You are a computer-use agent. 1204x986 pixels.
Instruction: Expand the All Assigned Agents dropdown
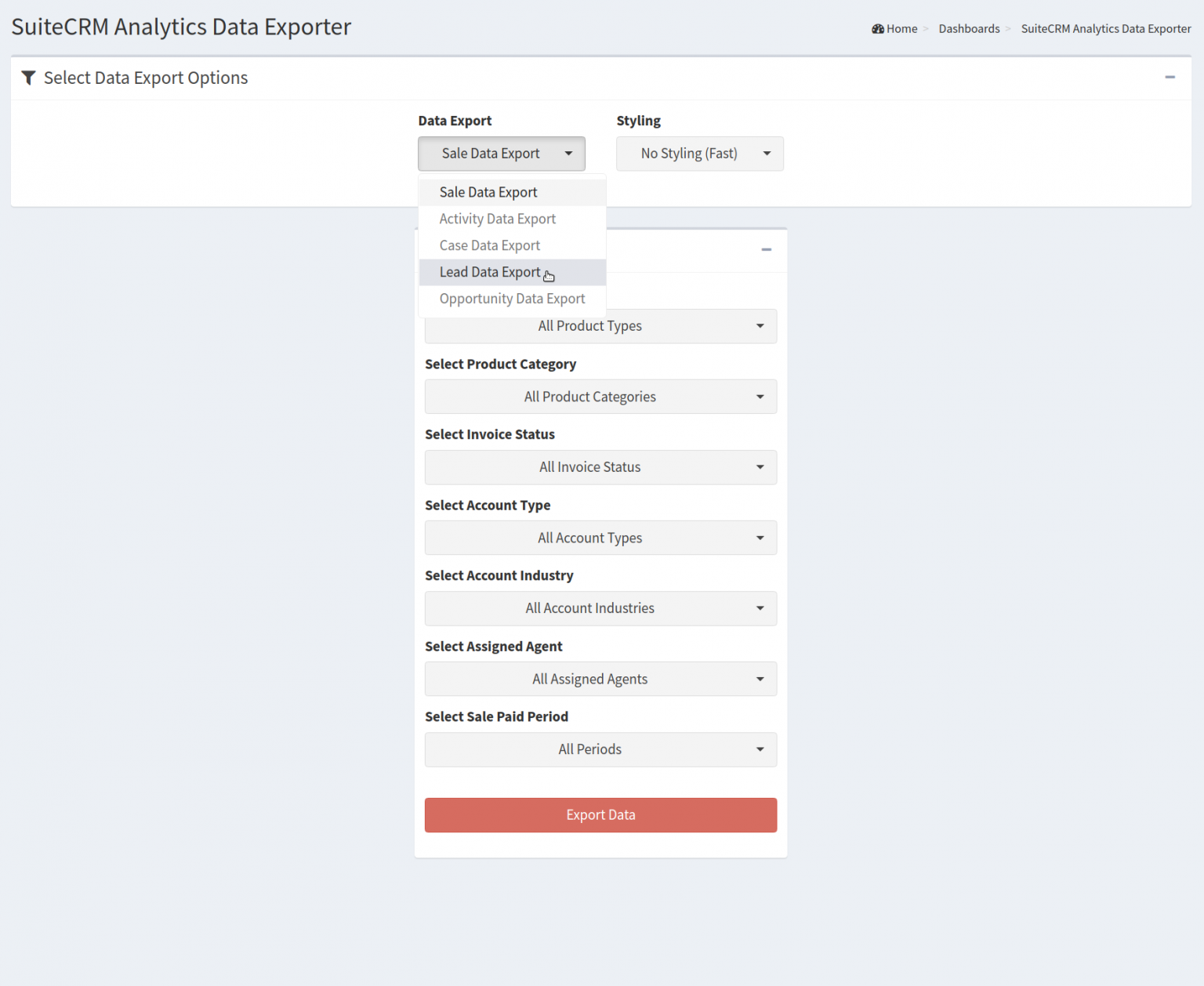click(x=600, y=679)
